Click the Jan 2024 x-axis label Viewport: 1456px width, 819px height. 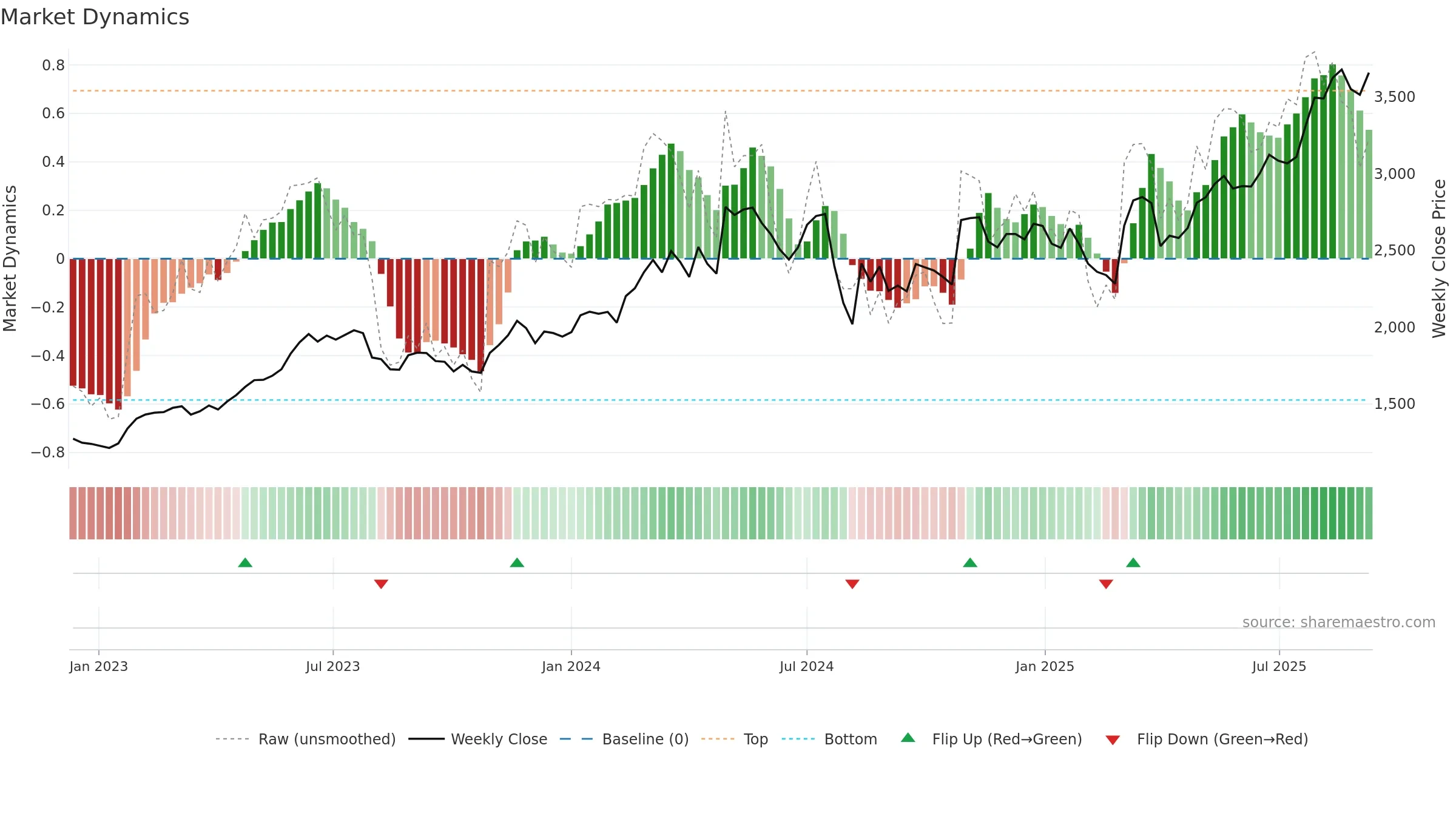(x=571, y=666)
